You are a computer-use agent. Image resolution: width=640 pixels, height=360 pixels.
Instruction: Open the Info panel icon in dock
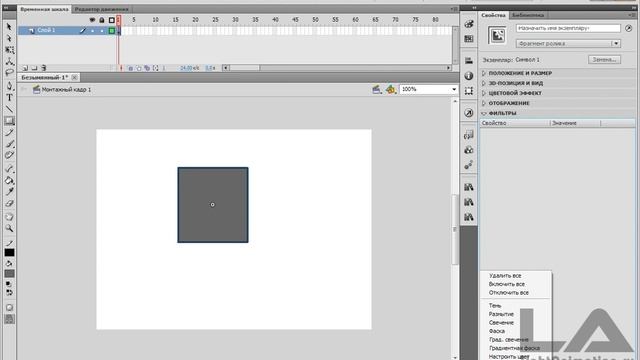tap(469, 76)
